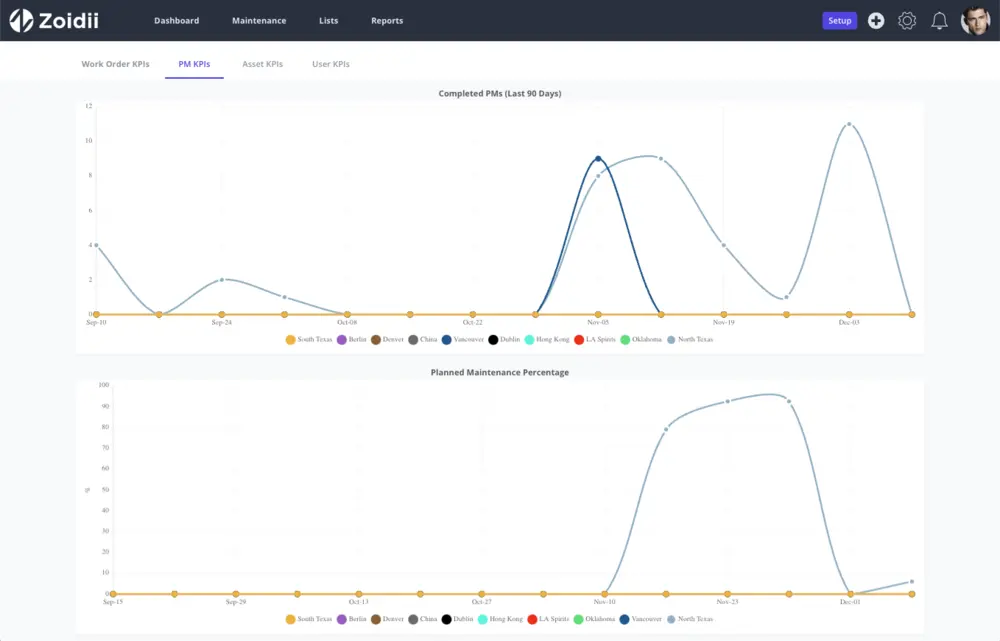Switch to User KPIs tab

[x=330, y=64]
